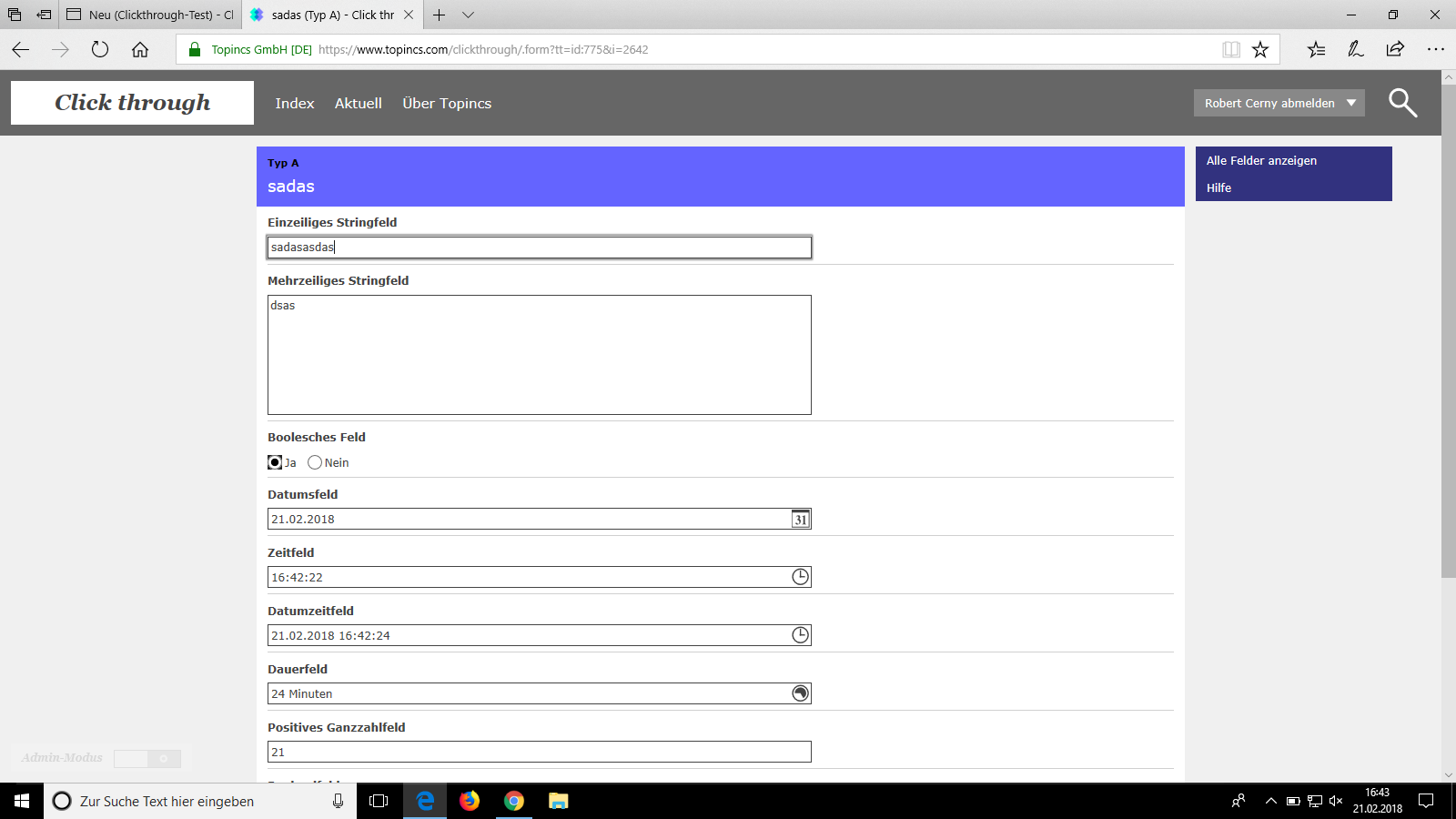Open the Aktuell menu item
The height and width of the screenshot is (819, 1456).
click(358, 104)
